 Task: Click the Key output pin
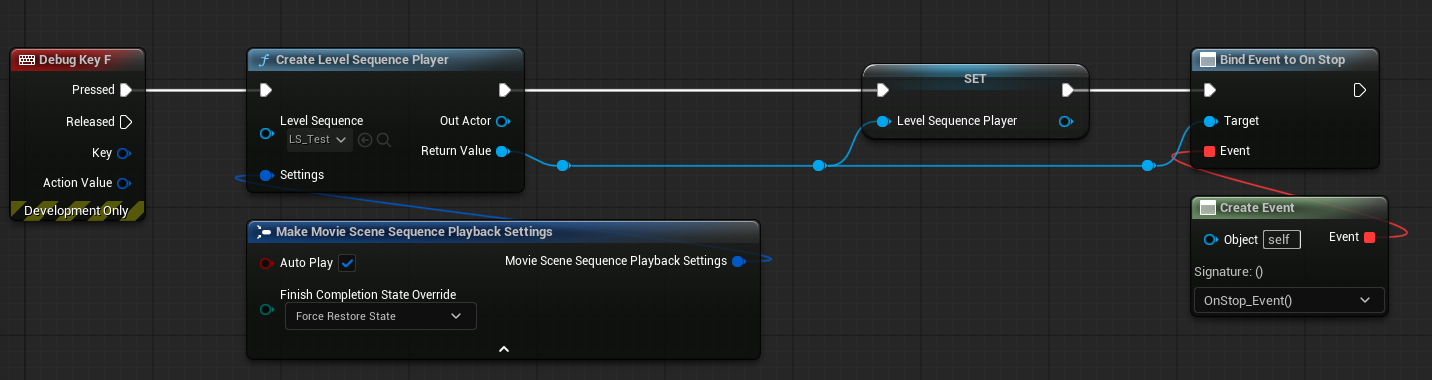tap(124, 153)
